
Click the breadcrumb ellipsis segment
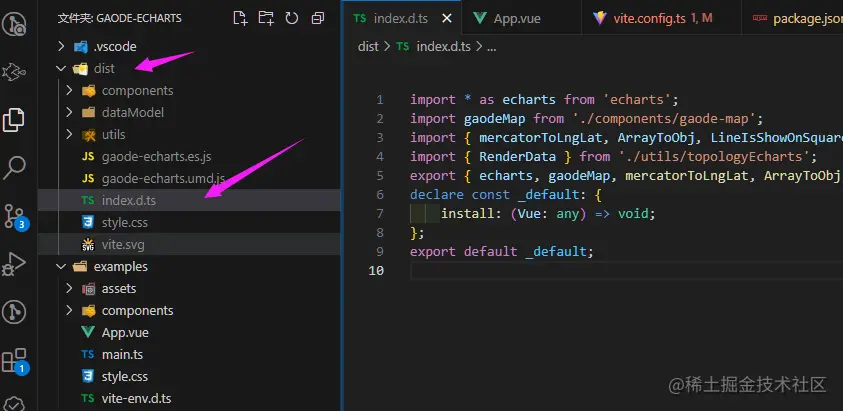click(491, 47)
